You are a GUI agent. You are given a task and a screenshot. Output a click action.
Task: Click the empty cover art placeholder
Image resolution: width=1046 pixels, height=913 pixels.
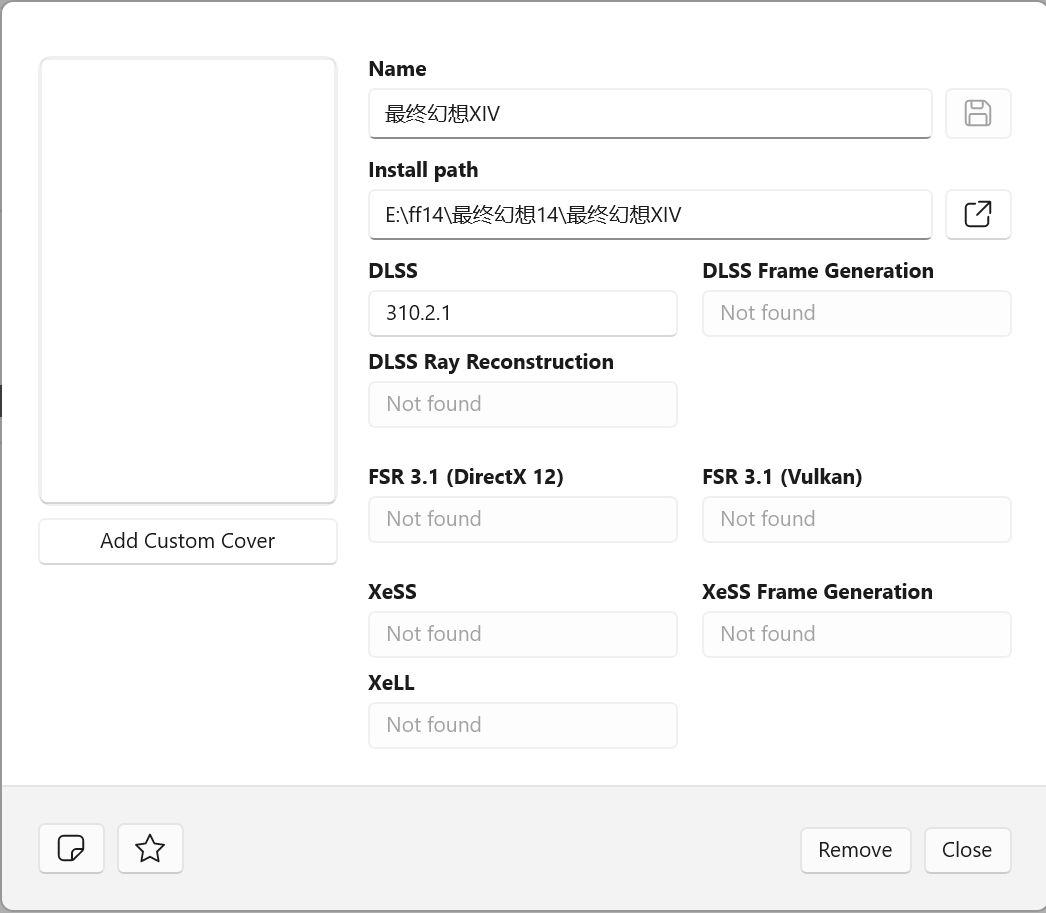point(187,280)
